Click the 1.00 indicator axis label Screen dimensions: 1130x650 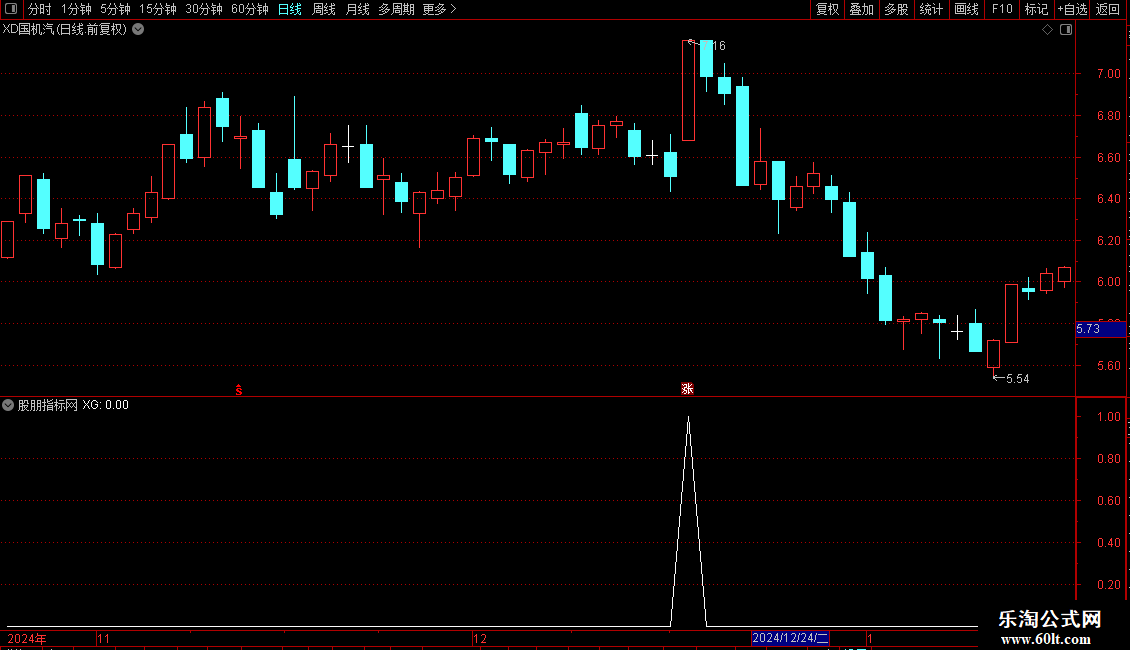pos(1108,417)
